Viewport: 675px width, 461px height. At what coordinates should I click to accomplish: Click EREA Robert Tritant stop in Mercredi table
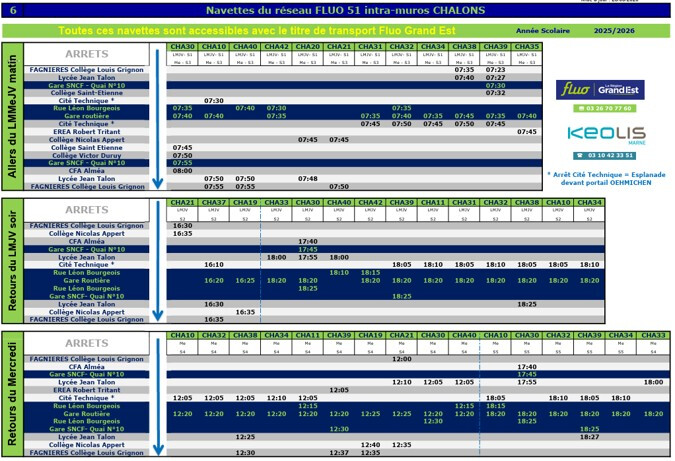point(87,390)
